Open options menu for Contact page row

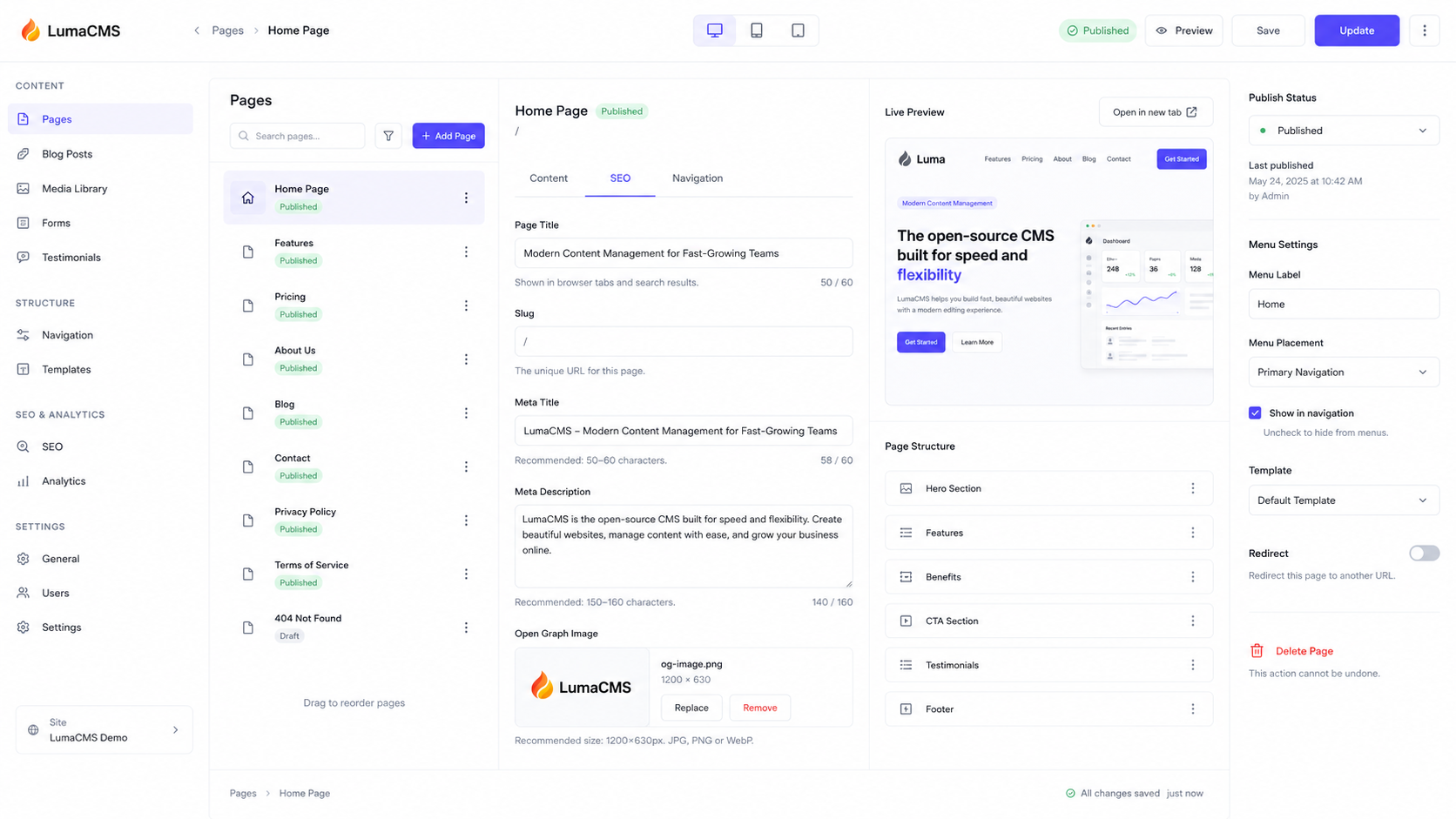[466, 467]
